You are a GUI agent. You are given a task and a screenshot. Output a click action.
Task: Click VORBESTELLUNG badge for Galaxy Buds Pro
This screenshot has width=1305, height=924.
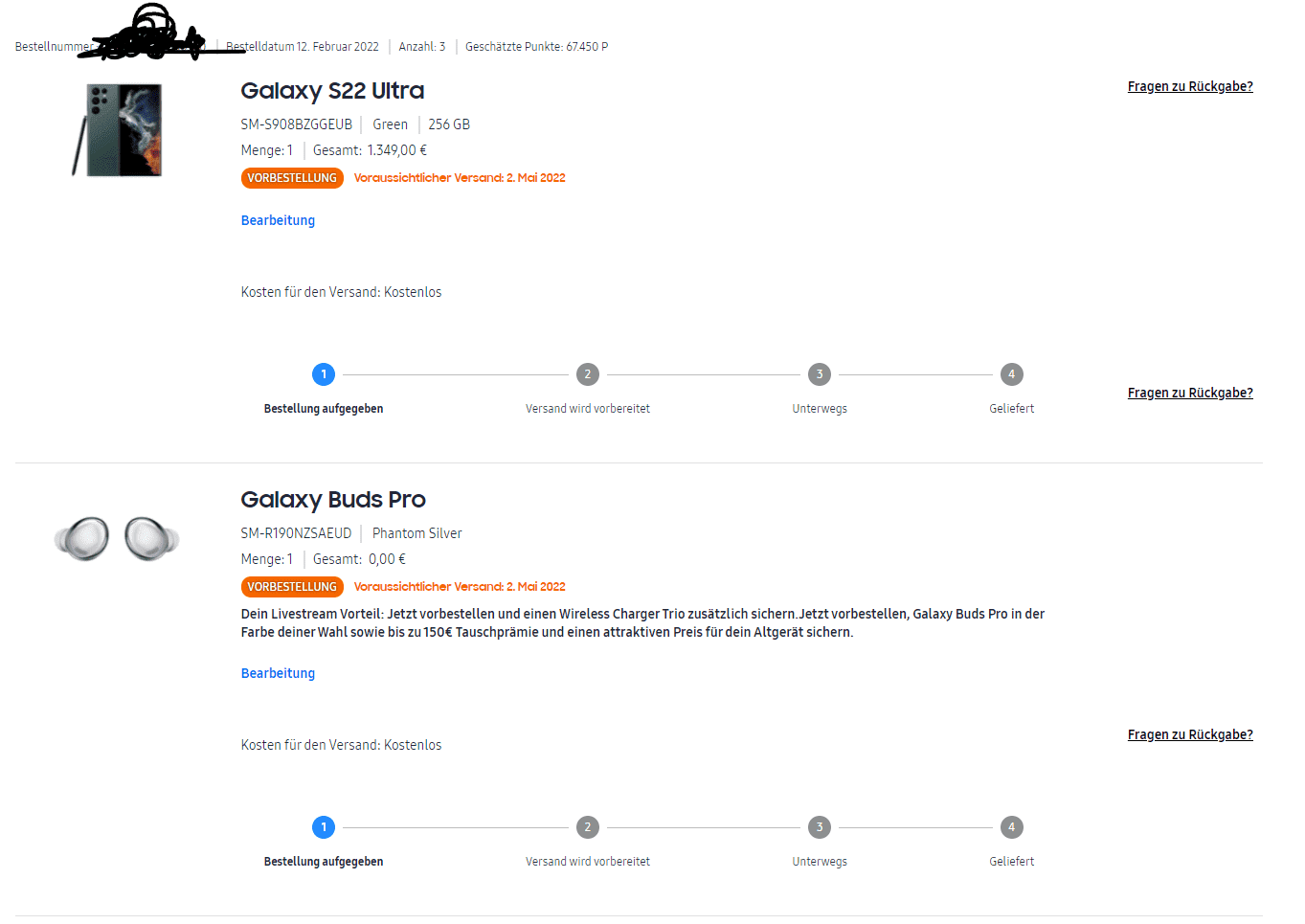(x=292, y=587)
